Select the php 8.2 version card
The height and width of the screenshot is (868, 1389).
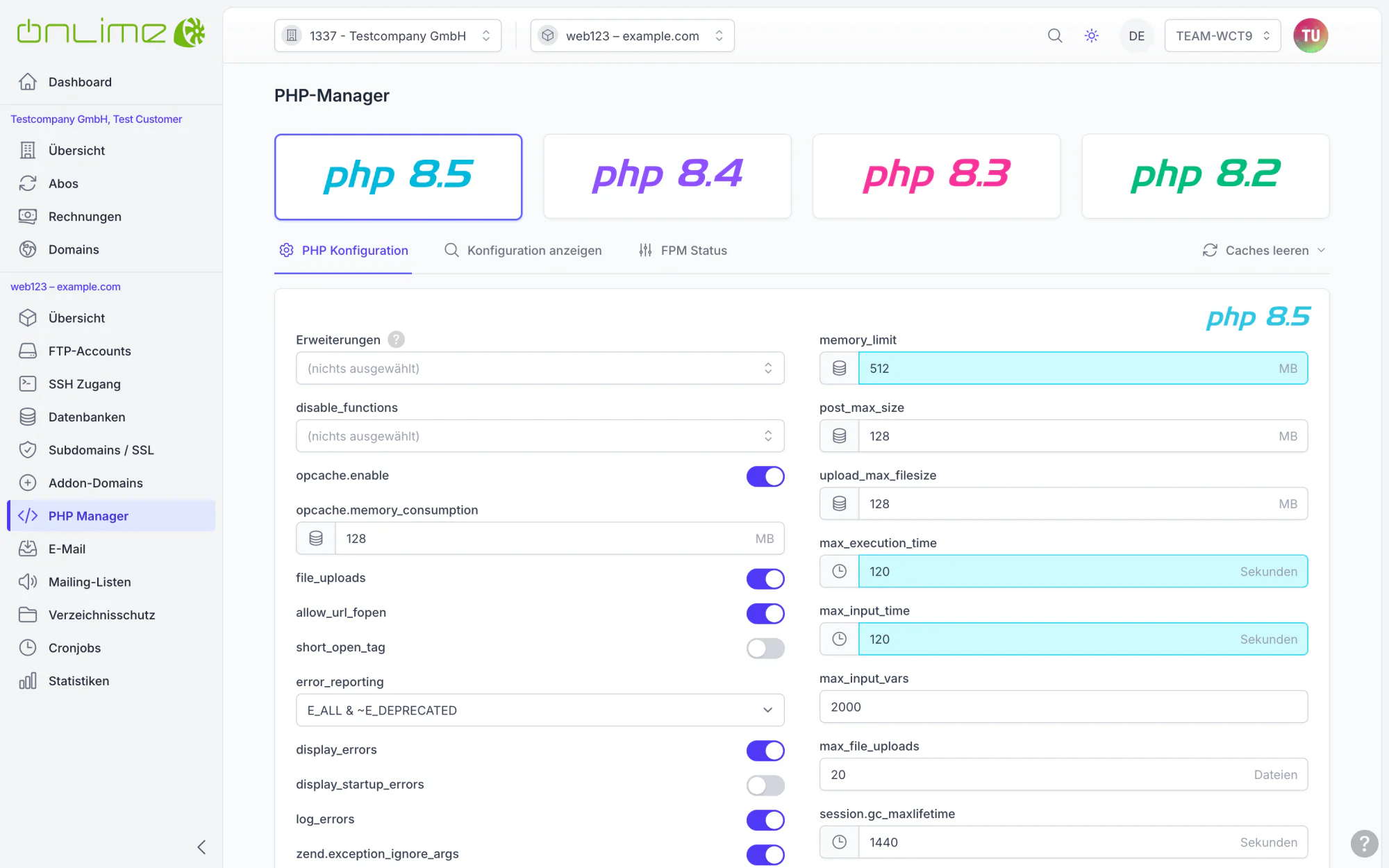[x=1205, y=177]
